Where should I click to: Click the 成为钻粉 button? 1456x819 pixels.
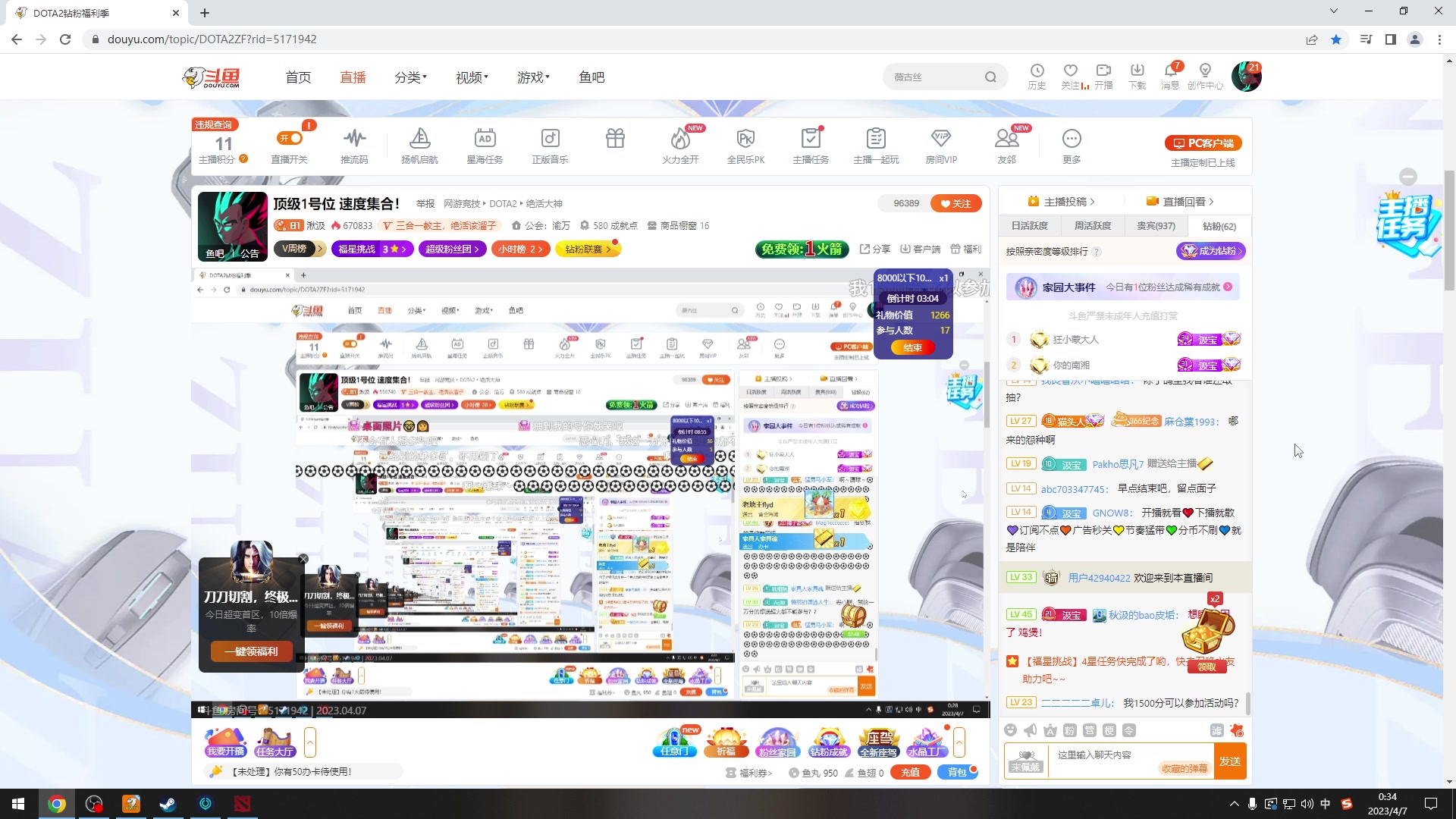[x=1210, y=251]
